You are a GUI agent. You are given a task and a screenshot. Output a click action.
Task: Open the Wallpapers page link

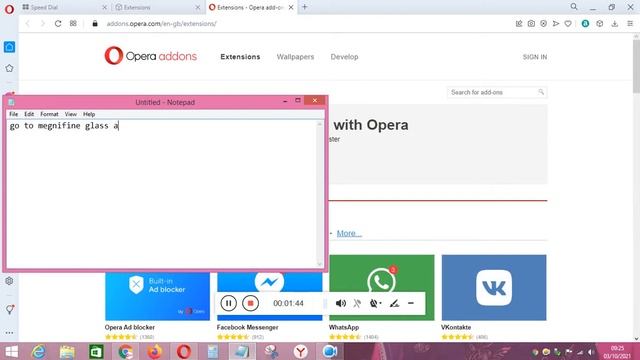pyautogui.click(x=295, y=57)
